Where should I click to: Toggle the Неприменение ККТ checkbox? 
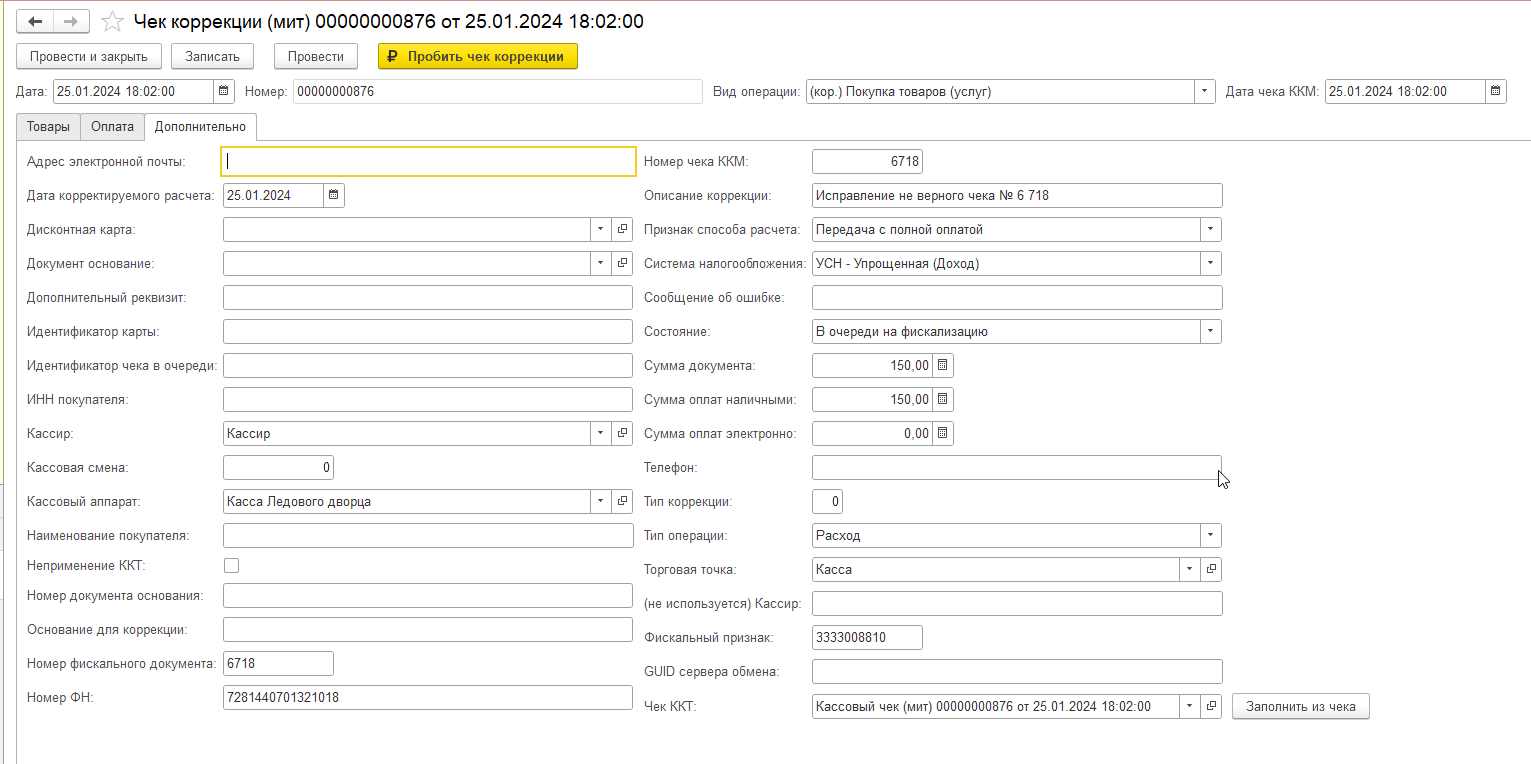point(232,566)
